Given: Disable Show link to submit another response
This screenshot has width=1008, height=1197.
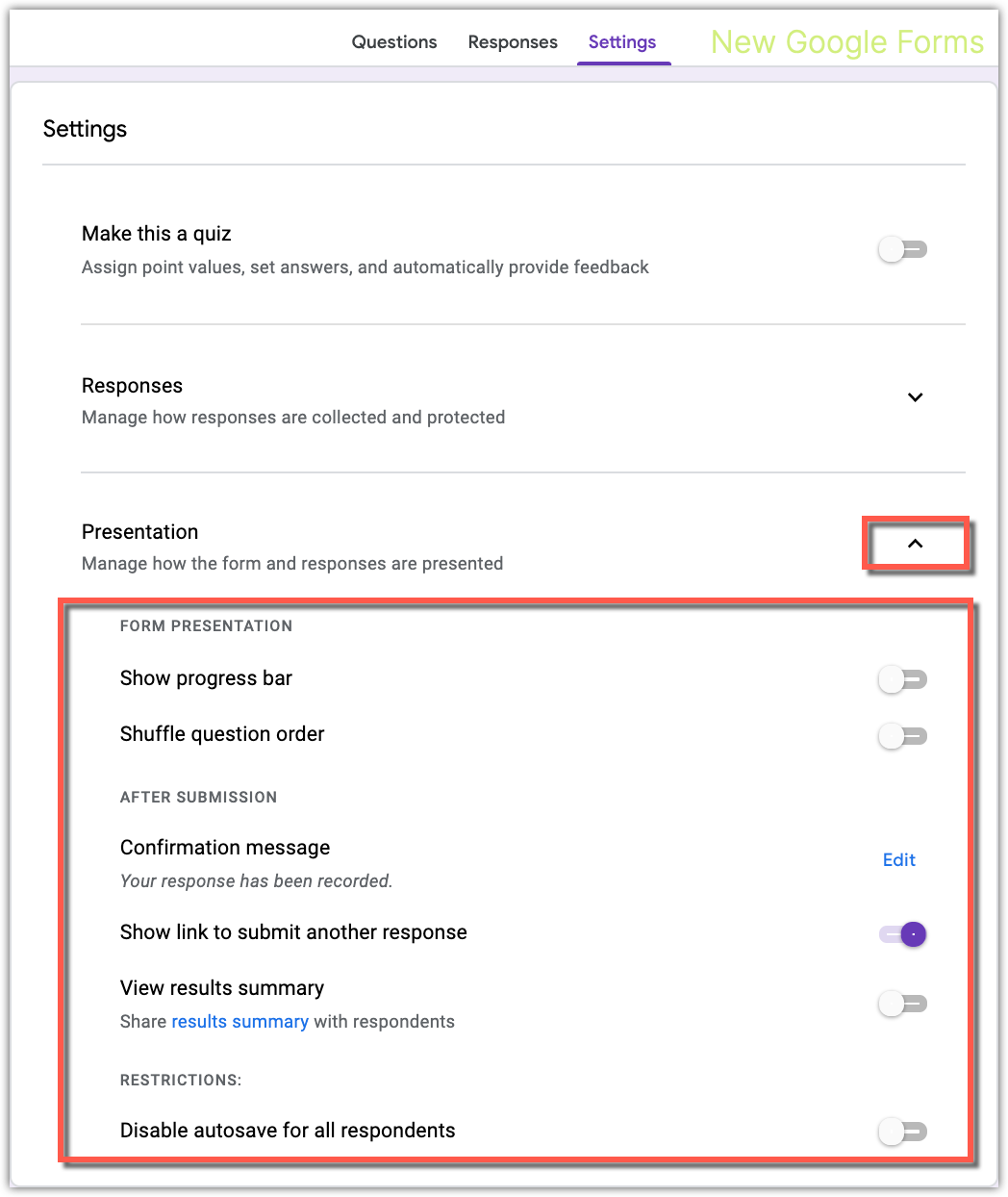Looking at the screenshot, I should pos(902,933).
